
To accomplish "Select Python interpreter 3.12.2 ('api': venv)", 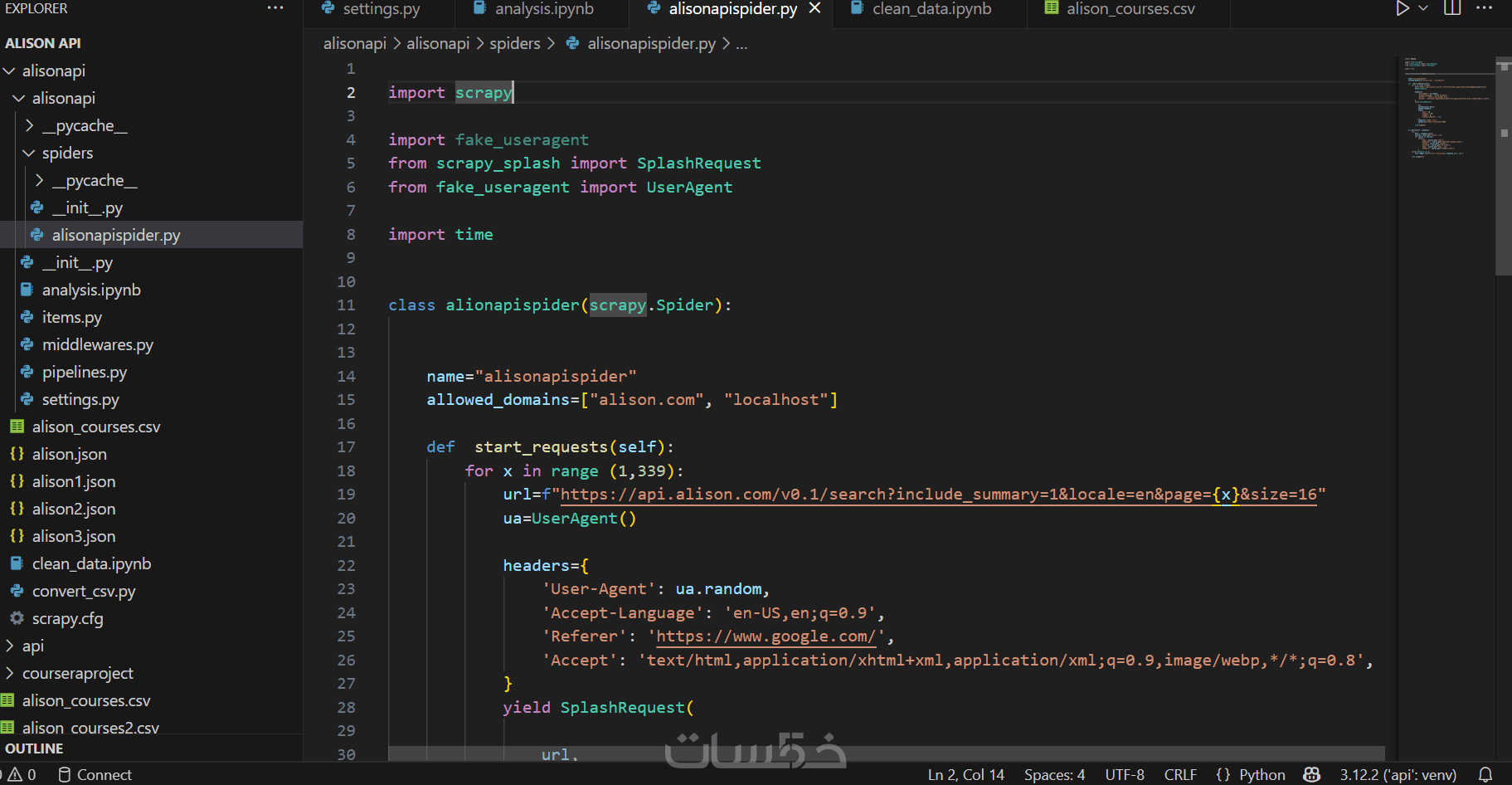I will click(x=1398, y=774).
